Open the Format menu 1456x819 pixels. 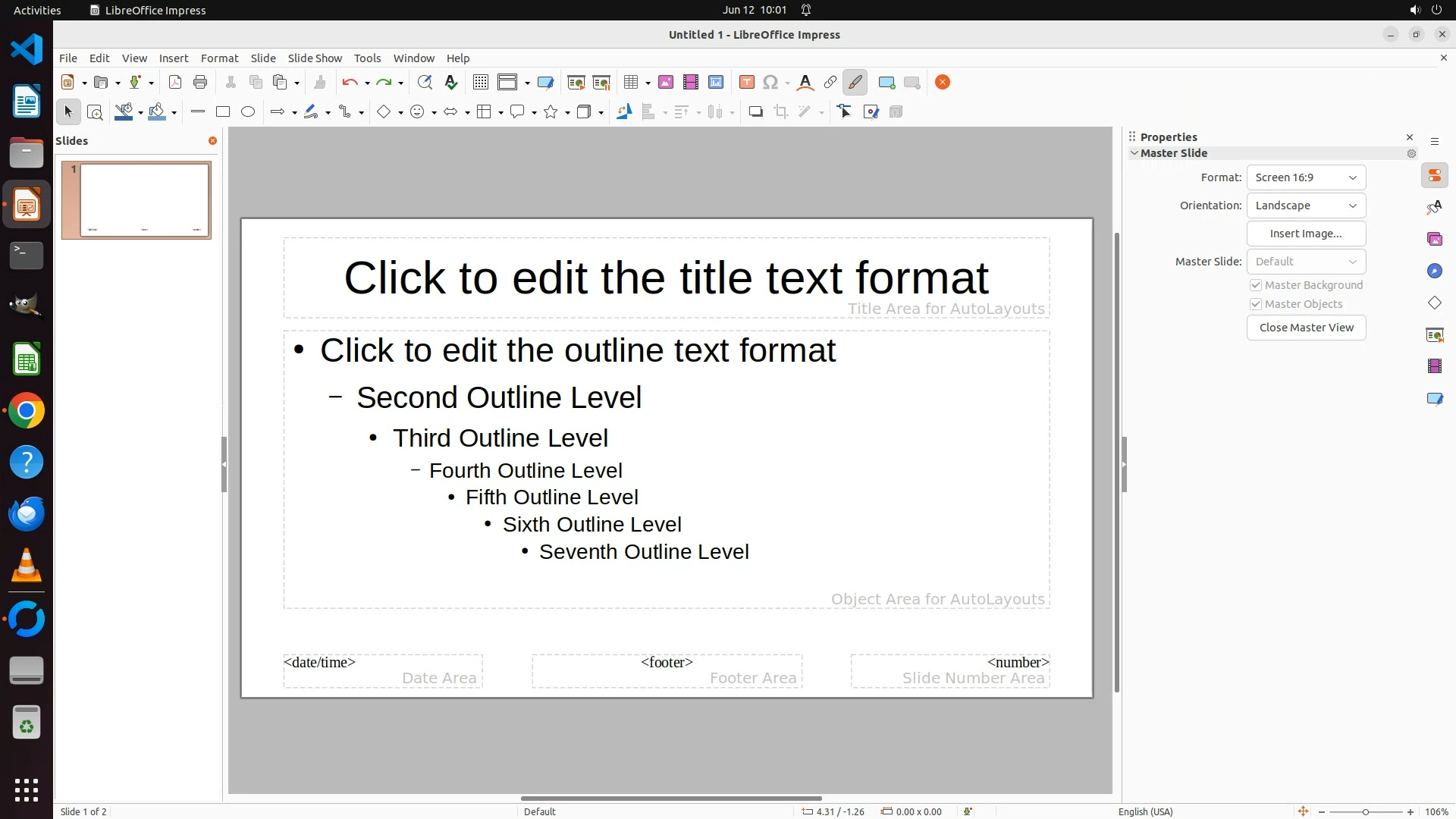[219, 58]
